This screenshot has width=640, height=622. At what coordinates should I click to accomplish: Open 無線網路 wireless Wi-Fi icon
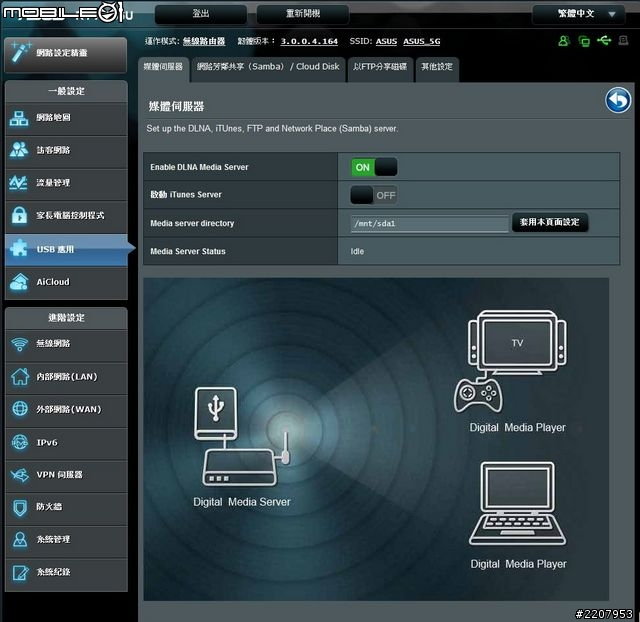[x=20, y=344]
